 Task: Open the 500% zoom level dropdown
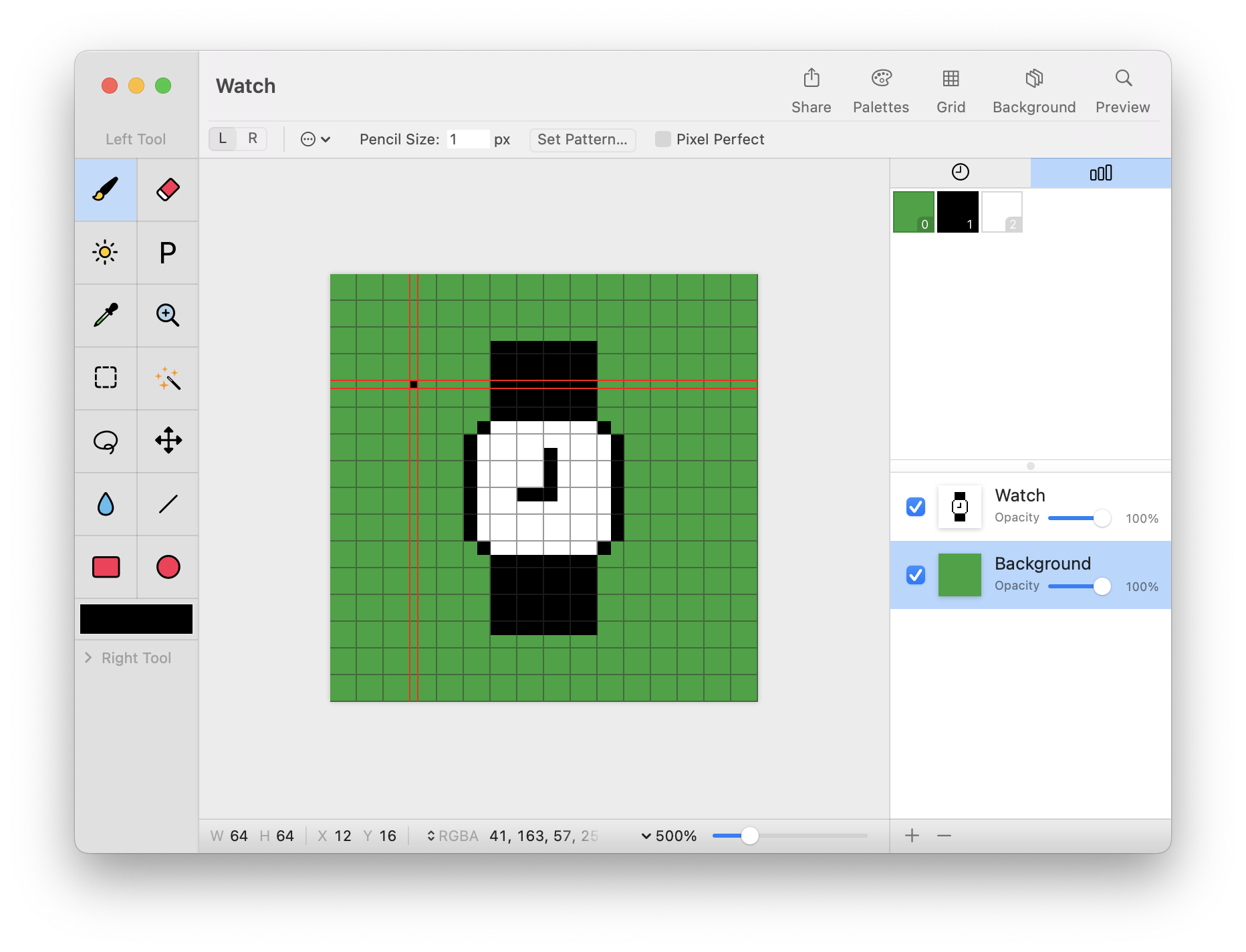coord(668,836)
